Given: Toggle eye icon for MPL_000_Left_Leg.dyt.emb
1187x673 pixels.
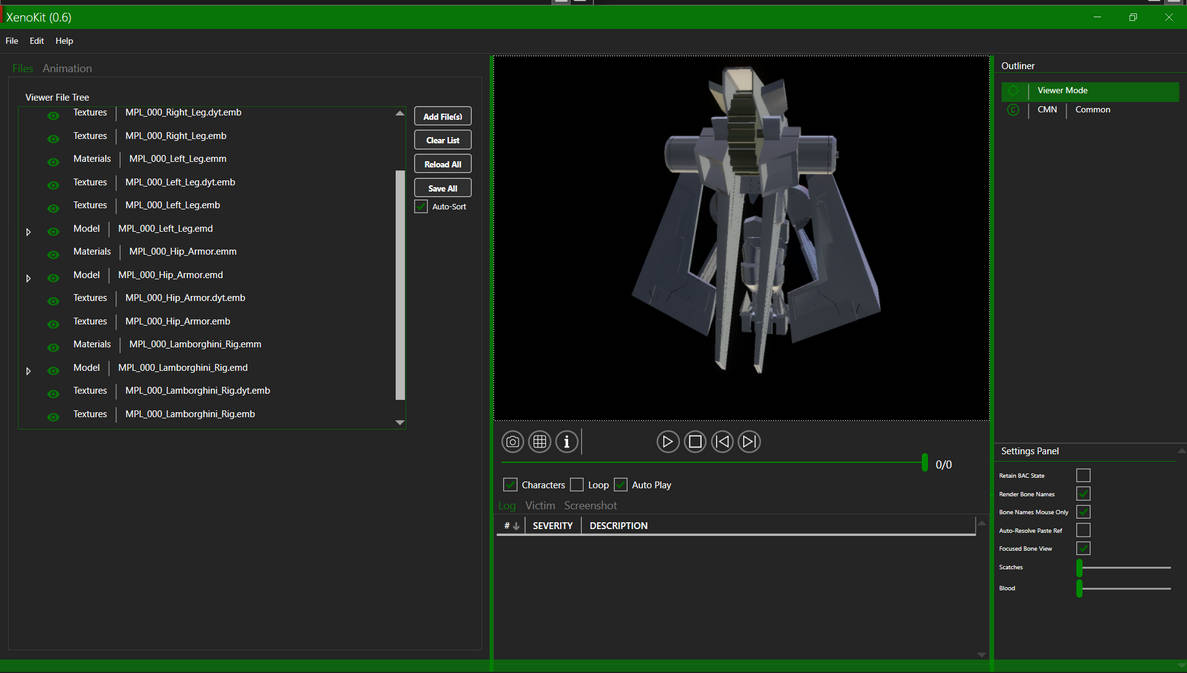Looking at the screenshot, I should [53, 185].
